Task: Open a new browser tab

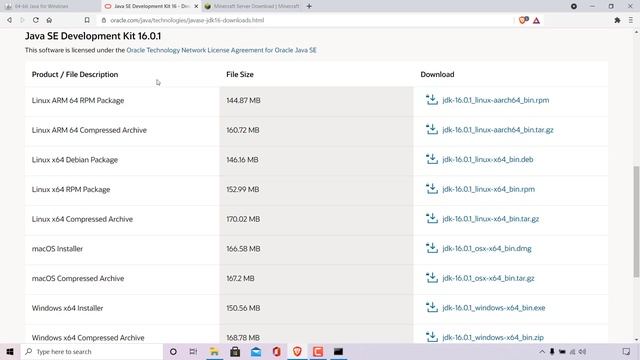Action: pyautogui.click(x=309, y=6)
